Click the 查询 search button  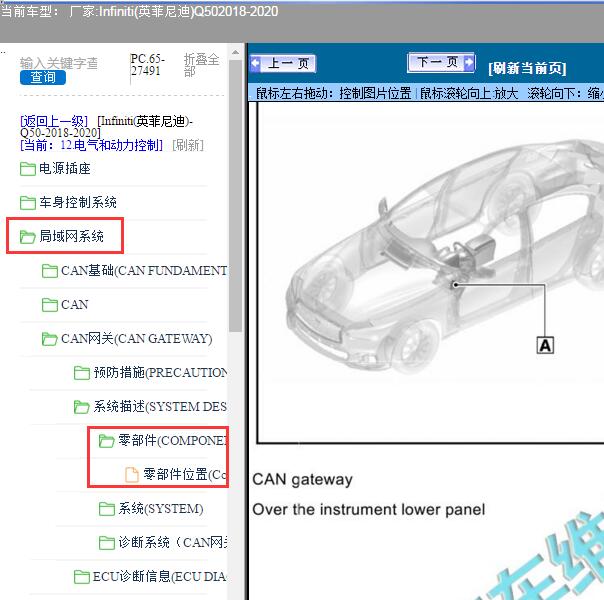coord(43,77)
